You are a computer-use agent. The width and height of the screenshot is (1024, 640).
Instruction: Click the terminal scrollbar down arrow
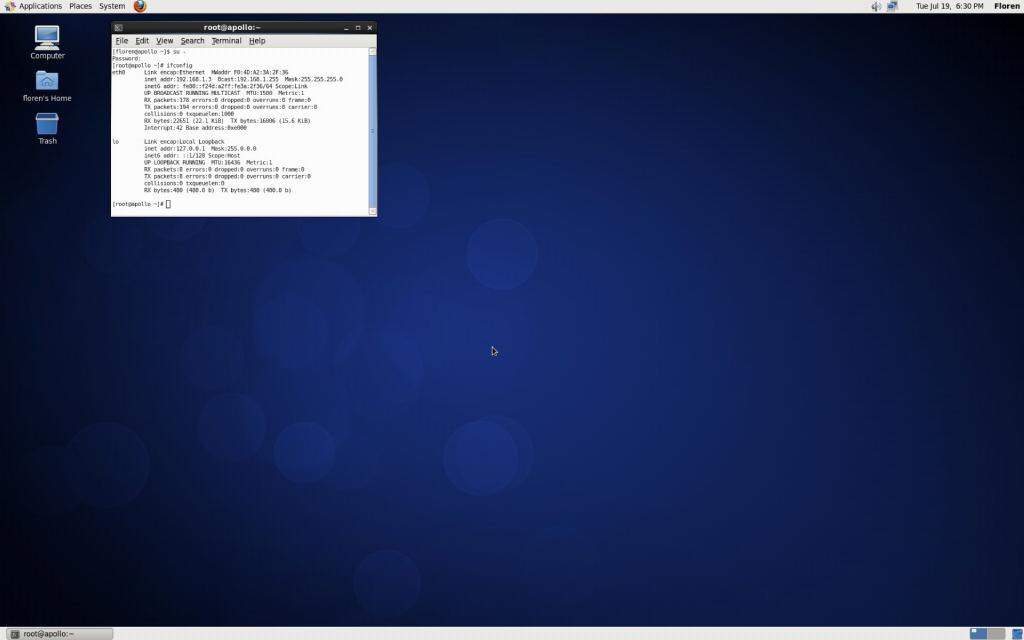point(372,211)
